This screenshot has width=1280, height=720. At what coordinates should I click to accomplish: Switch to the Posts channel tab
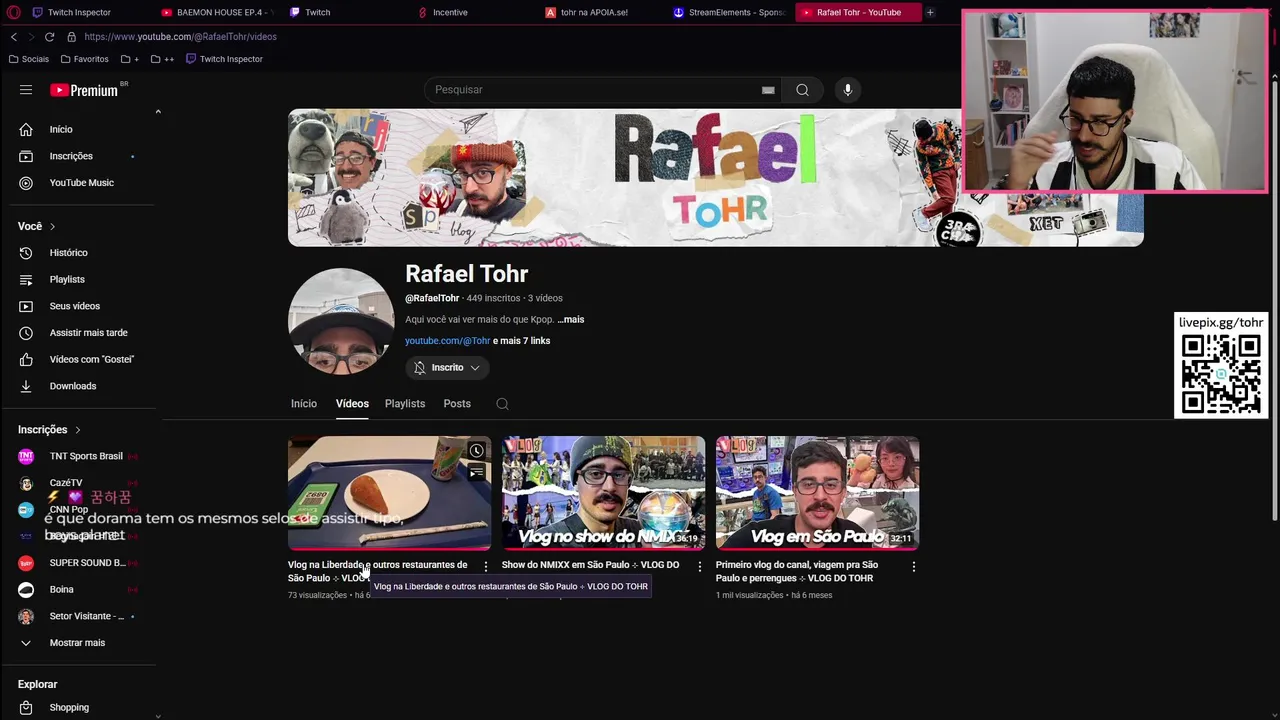pyautogui.click(x=457, y=404)
